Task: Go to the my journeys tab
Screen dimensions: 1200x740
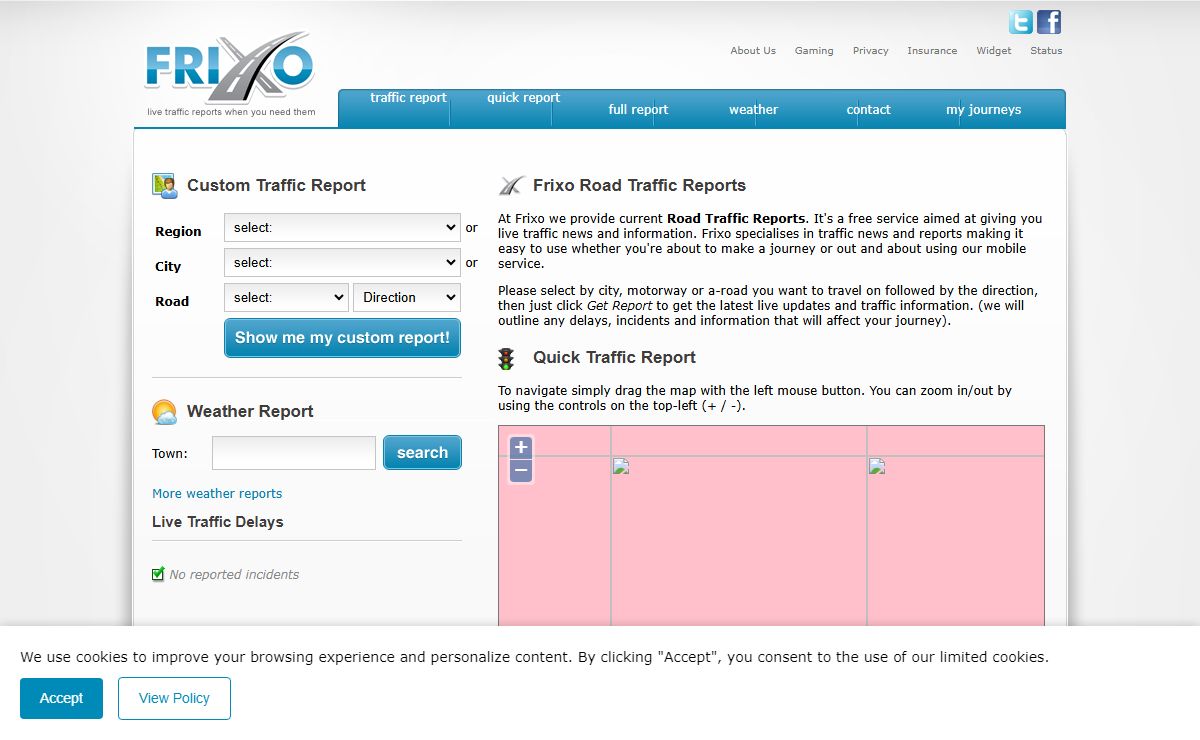Action: coord(984,110)
